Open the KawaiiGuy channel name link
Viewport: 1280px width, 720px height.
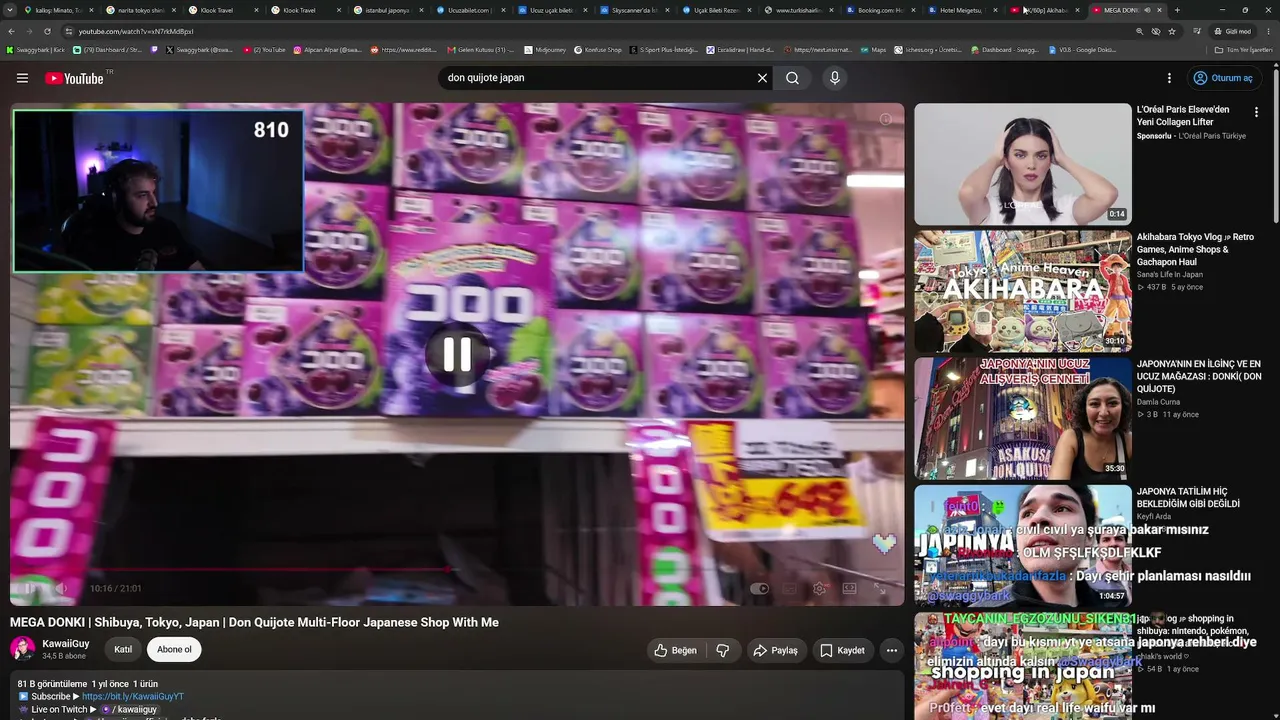66,644
